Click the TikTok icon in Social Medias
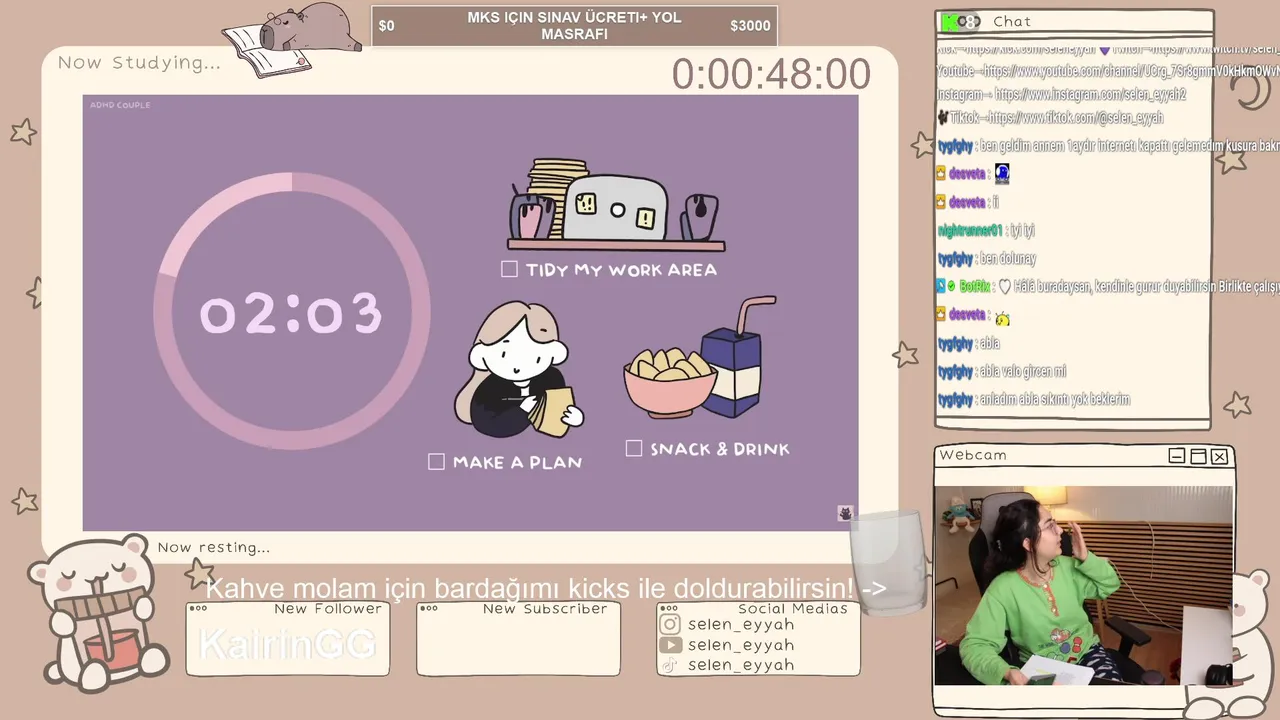Screen dimensions: 1280x720 (670, 665)
